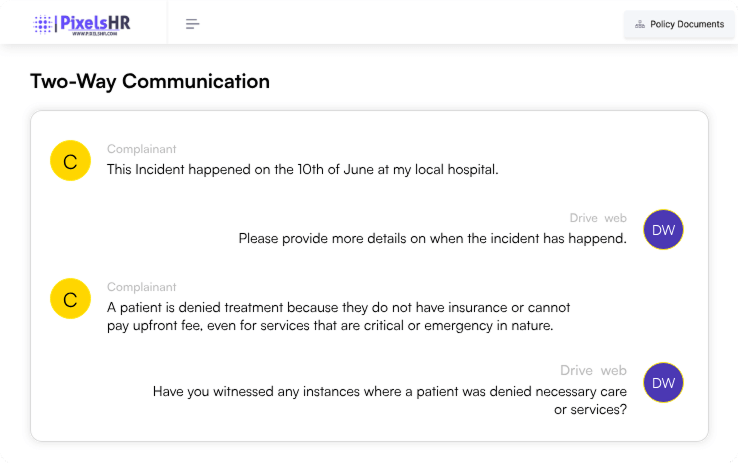The width and height of the screenshot is (738, 463).
Task: Select the 'Have you witnessed any instances' message
Action: 390,400
